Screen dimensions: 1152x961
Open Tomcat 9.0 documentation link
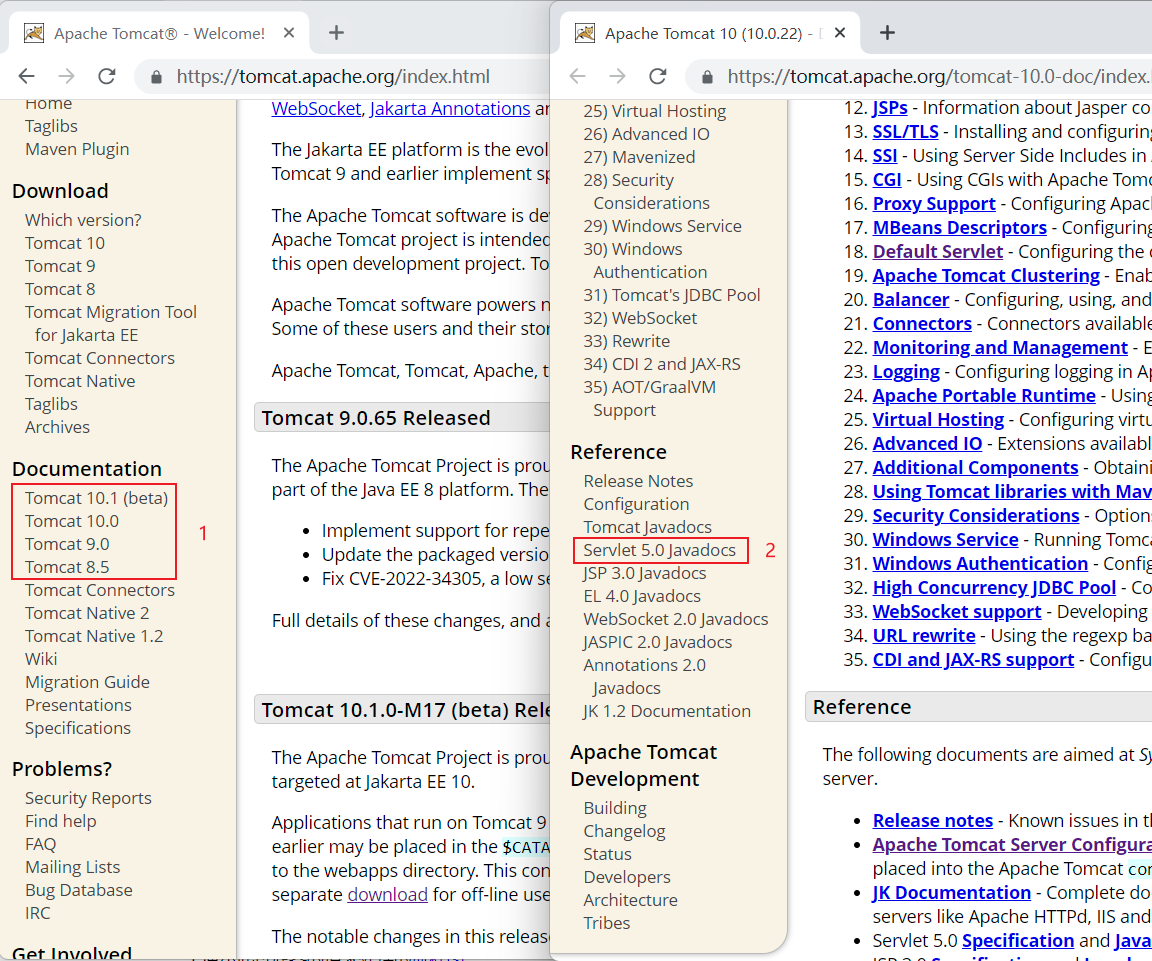coord(67,544)
